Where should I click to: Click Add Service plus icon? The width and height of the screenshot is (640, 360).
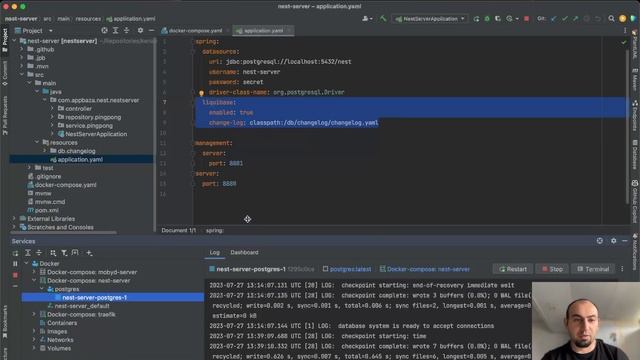[x=89, y=253]
